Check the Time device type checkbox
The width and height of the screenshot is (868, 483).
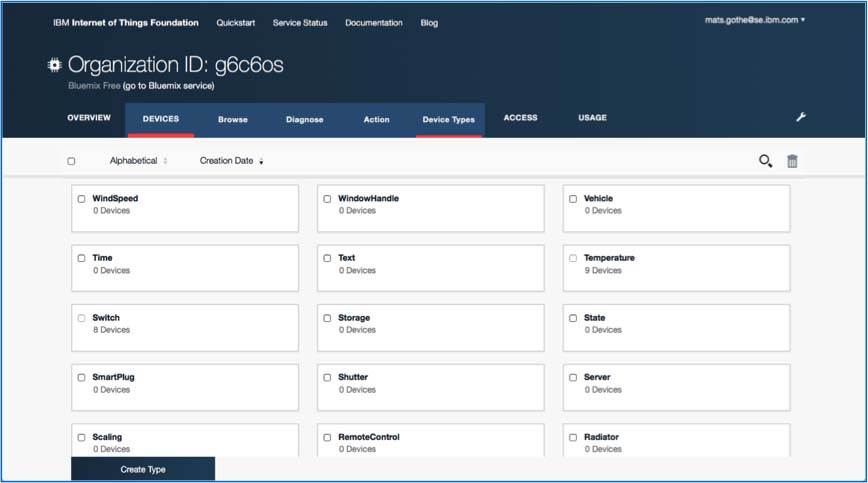[81, 258]
